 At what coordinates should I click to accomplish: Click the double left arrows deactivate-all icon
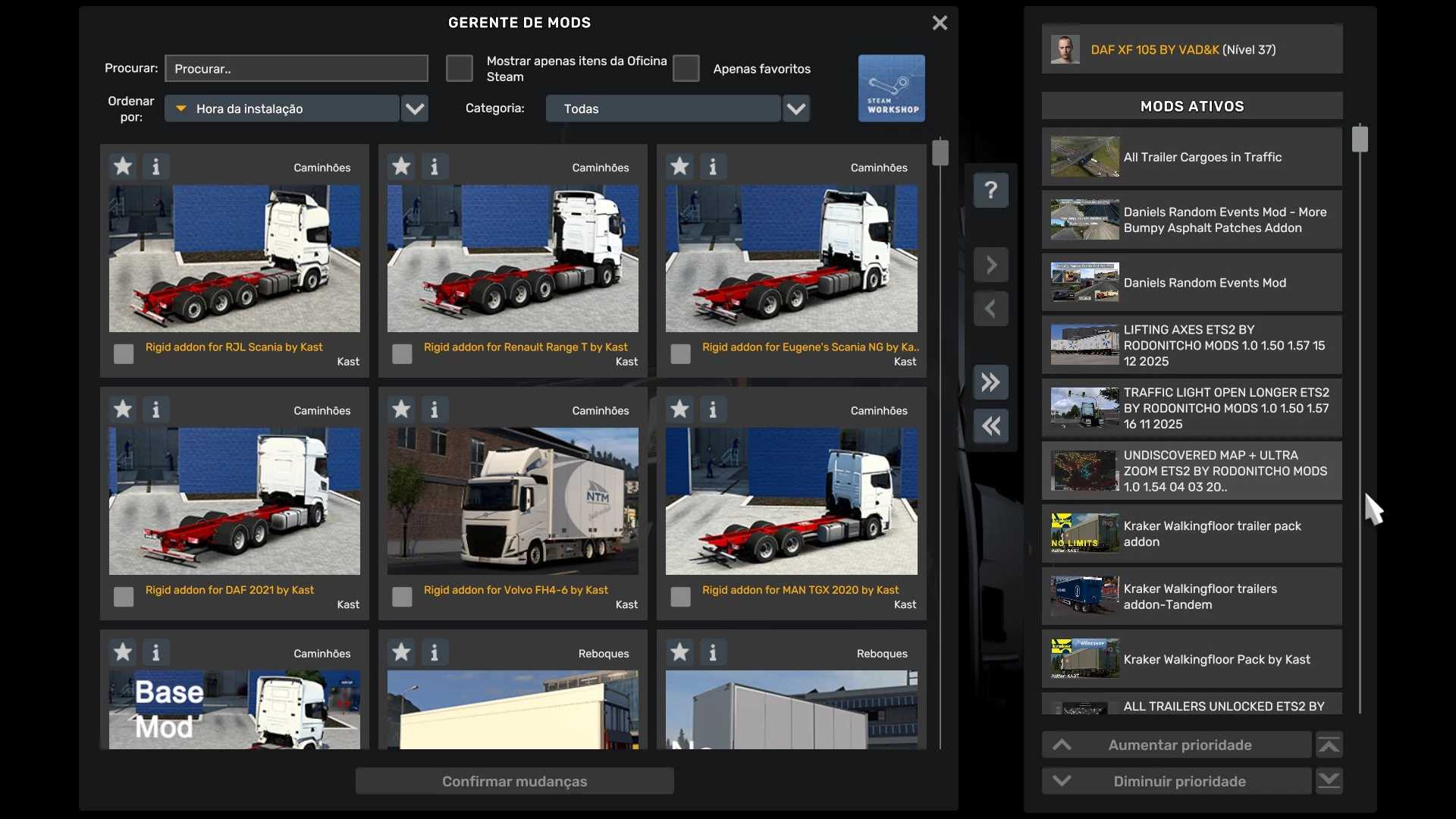[x=990, y=426]
